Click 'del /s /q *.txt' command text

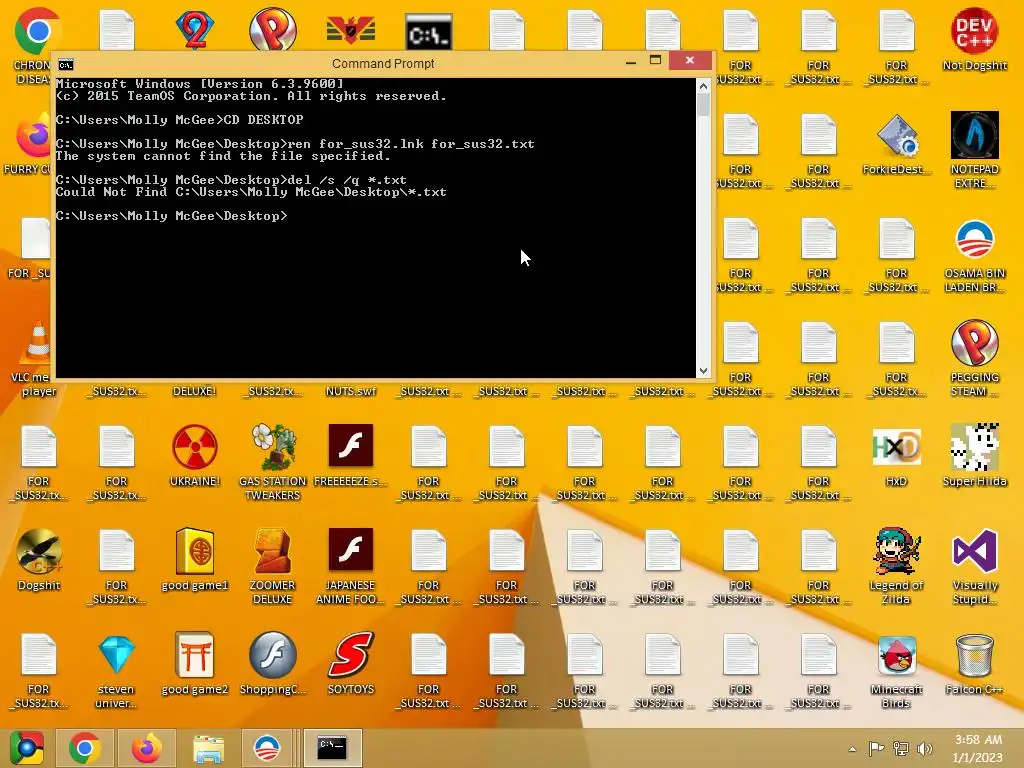(347, 180)
